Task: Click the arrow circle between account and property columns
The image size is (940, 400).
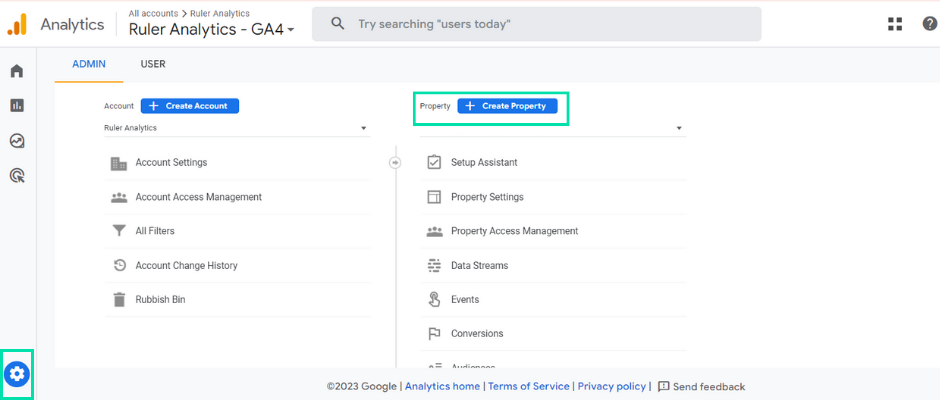Action: (395, 163)
